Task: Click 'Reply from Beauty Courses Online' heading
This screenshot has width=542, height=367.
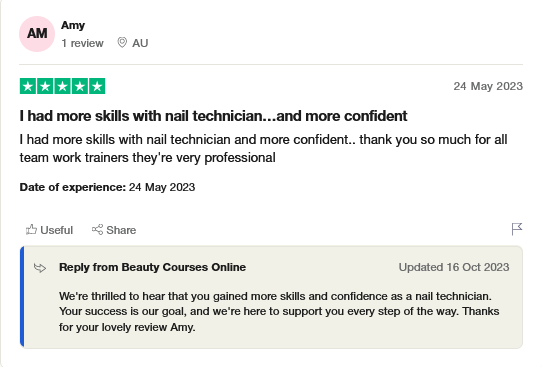Action: [x=152, y=267]
